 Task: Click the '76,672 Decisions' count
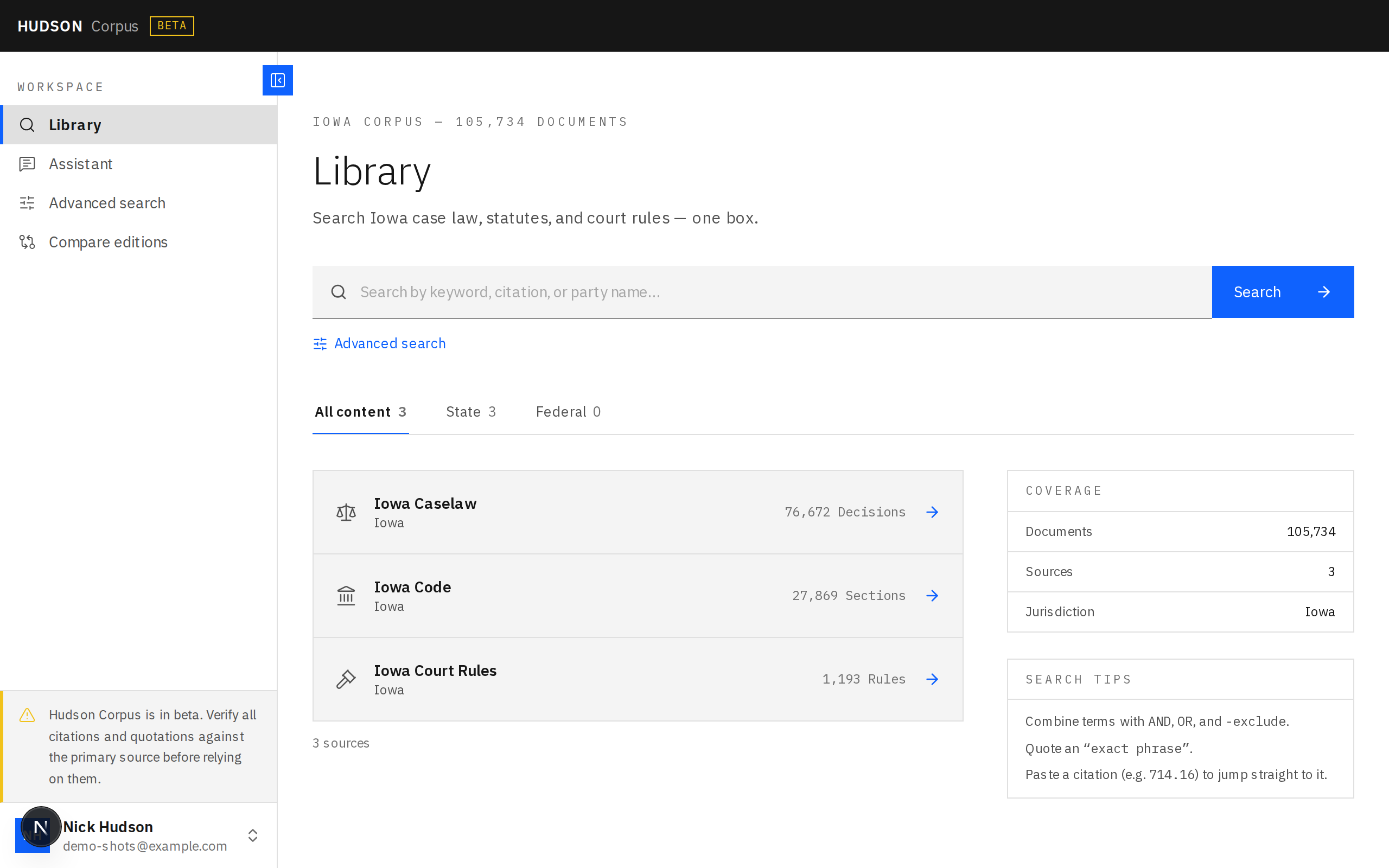pos(845,512)
